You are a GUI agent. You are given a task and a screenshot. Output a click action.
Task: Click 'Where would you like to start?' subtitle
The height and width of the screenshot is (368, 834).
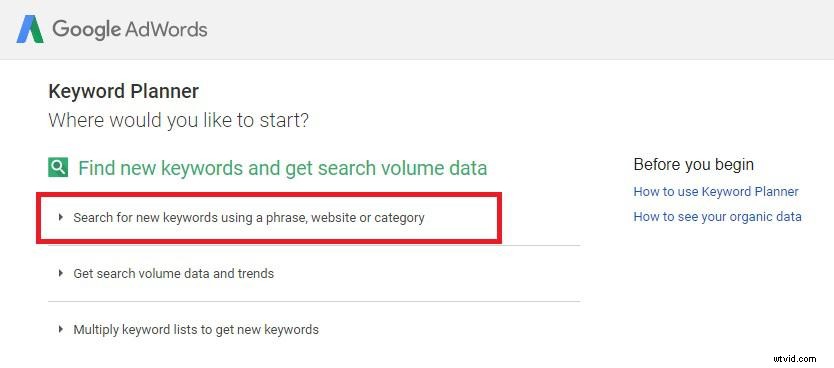[x=178, y=120]
